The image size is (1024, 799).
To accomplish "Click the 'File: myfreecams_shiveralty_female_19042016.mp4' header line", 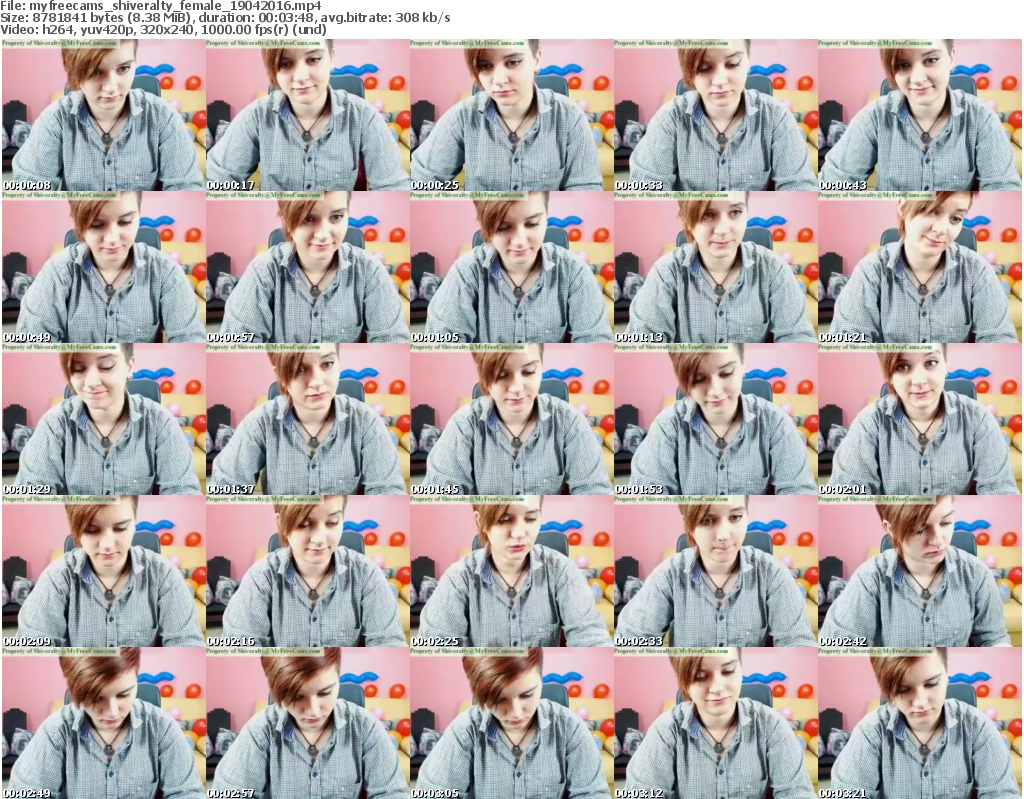I will (x=161, y=6).
